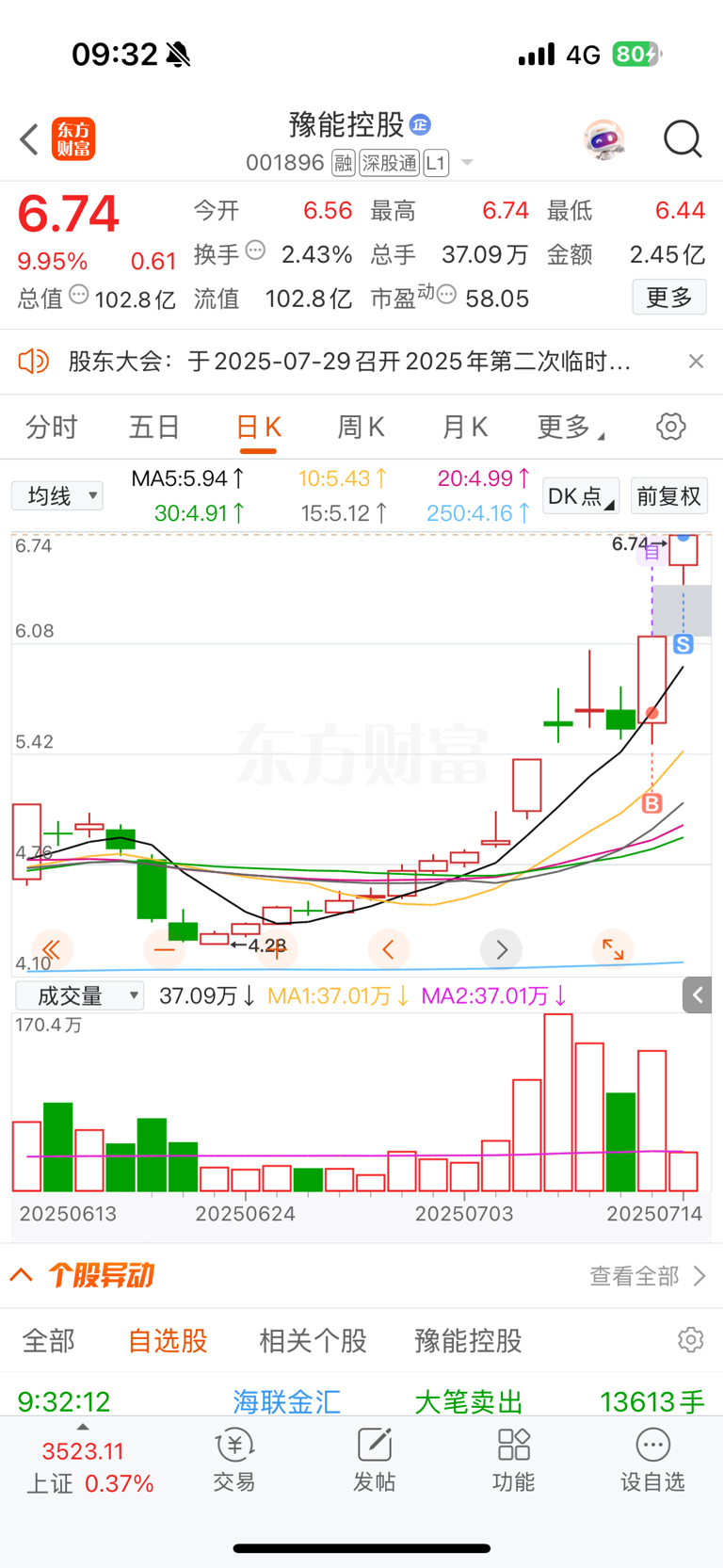Open 功能 features menu

click(513, 1460)
